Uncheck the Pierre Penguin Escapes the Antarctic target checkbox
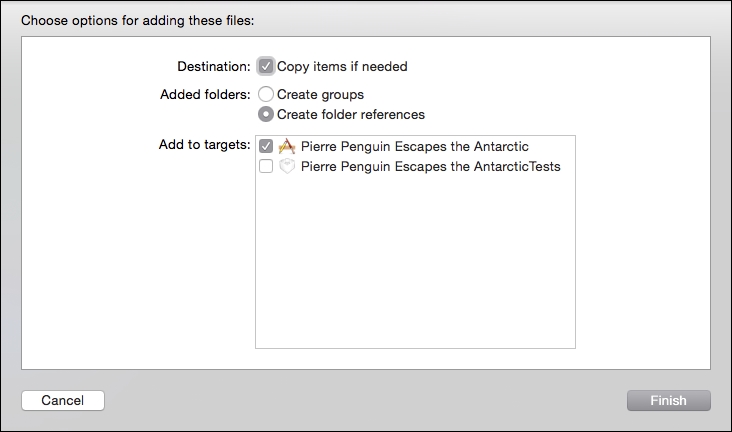 (x=266, y=146)
